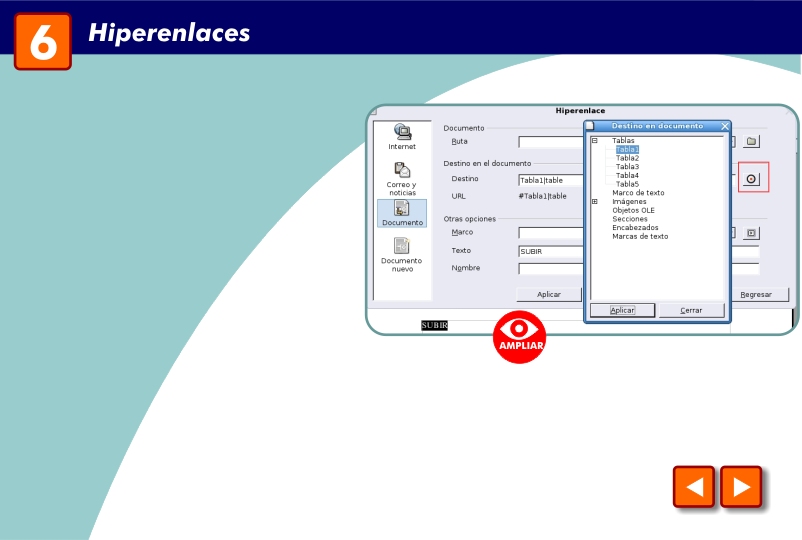Click the events icon beside Marco field

751,233
